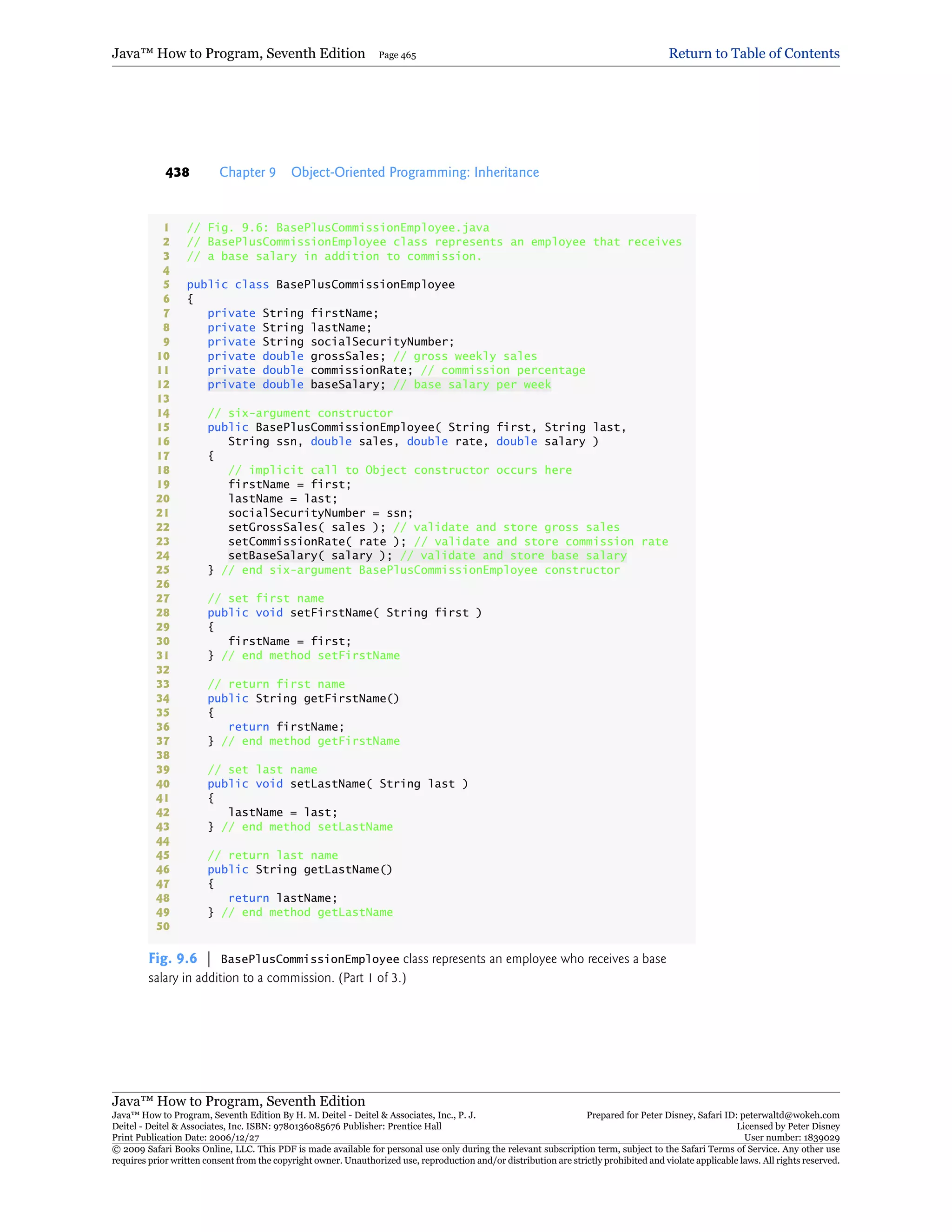Viewport: 952px width, 1232px height.
Task: Click the Object-Oriented Programming: Inheritance title
Action: [415, 172]
